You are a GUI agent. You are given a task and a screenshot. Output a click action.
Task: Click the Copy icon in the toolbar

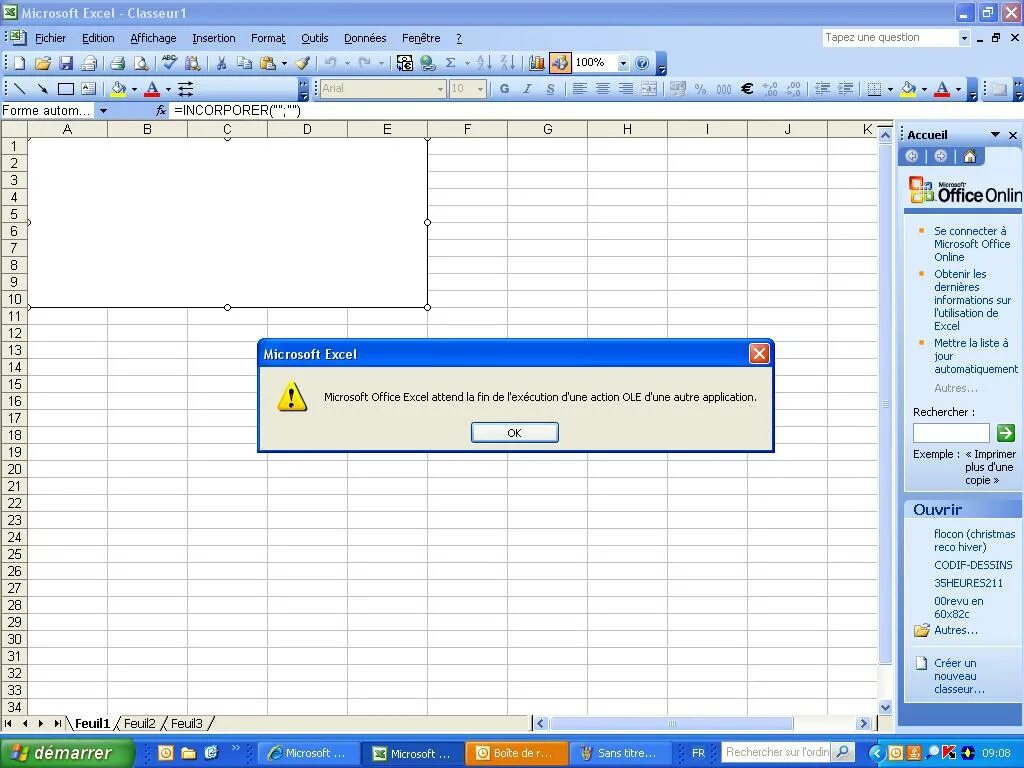click(244, 63)
